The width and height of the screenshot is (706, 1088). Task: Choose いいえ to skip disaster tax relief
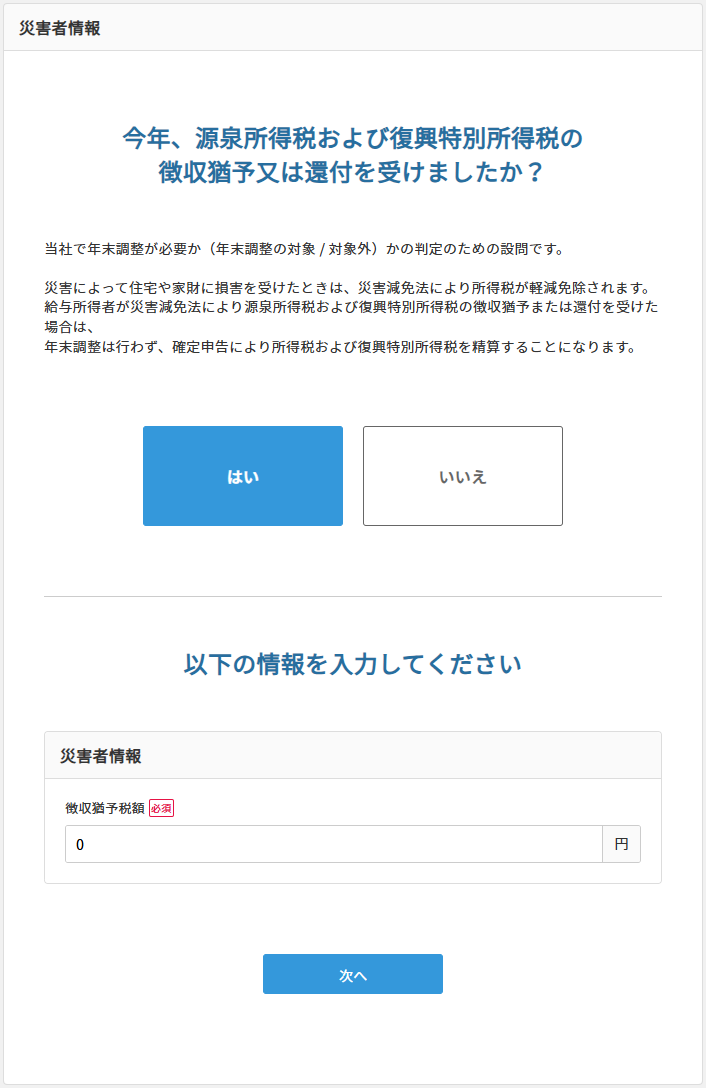click(x=462, y=476)
